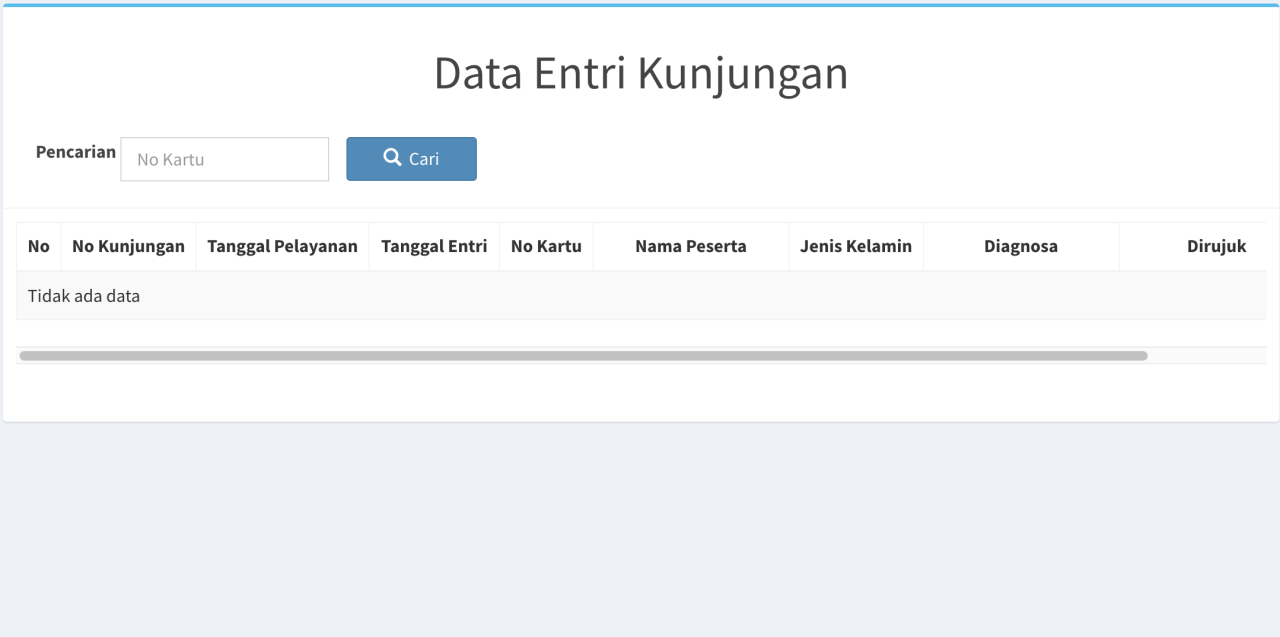Click the Tanggal Pelayanan column header
This screenshot has height=637, width=1280.
(x=282, y=246)
